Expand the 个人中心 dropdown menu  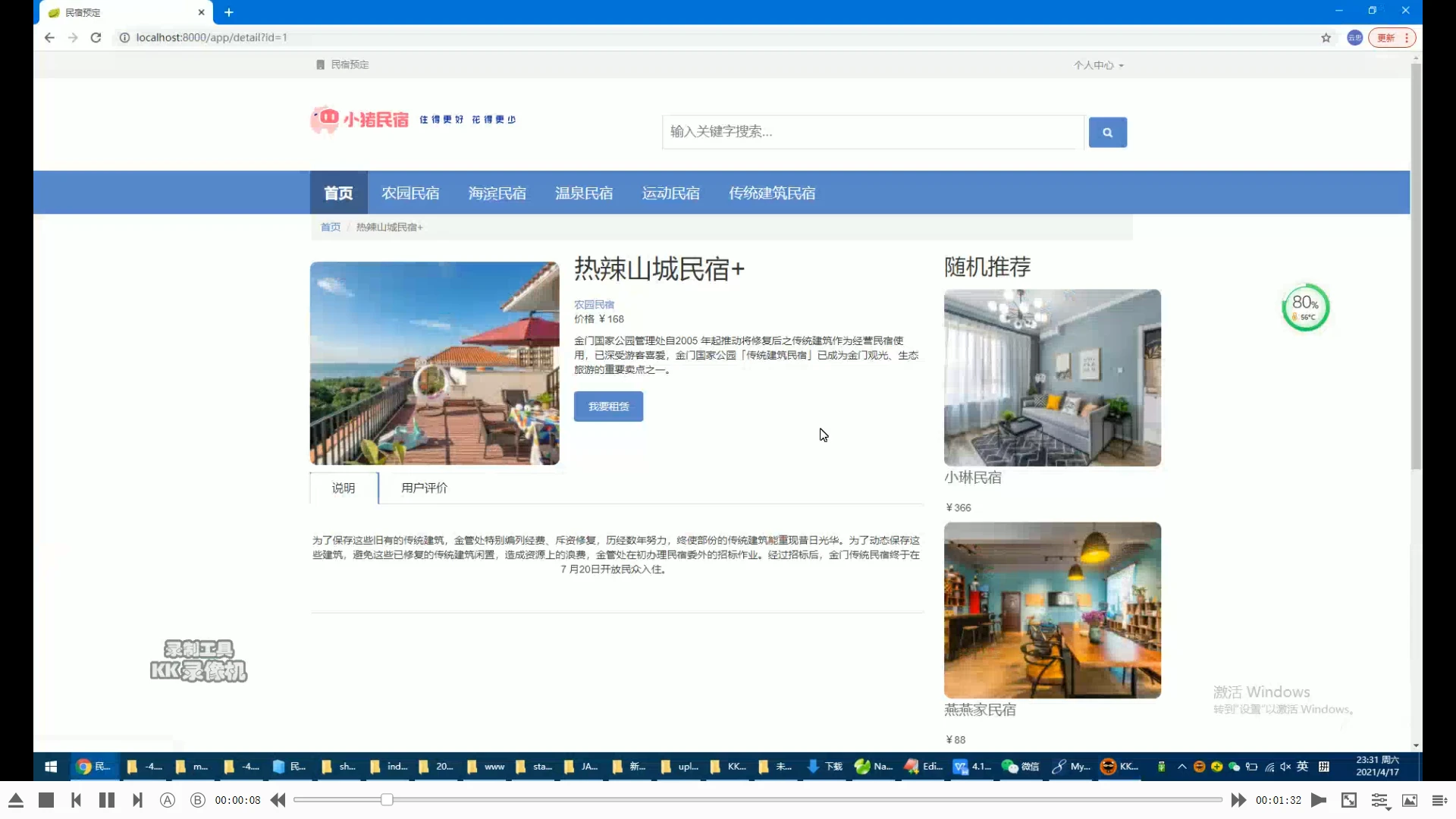(1098, 65)
